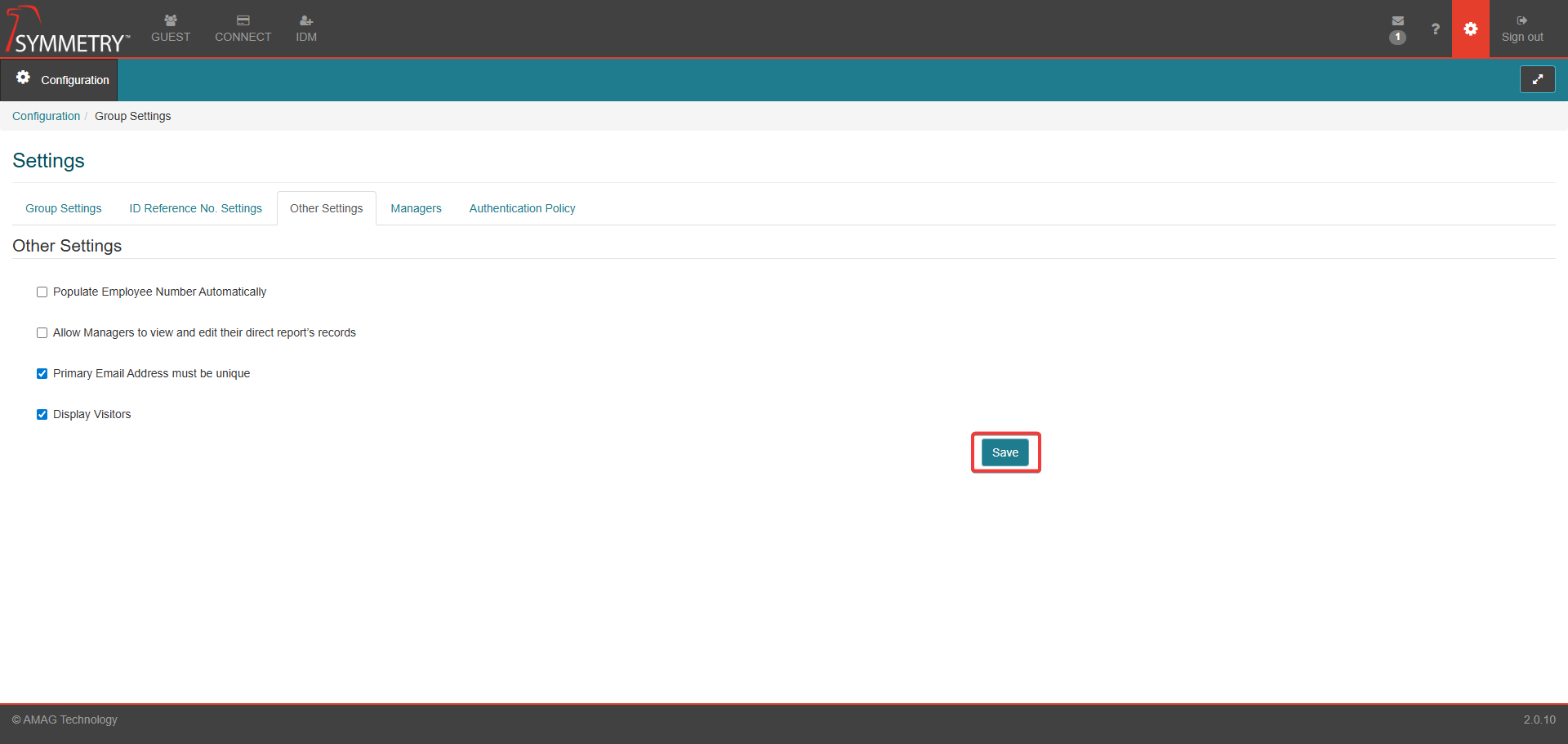Click the help question mark icon
Image resolution: width=1568 pixels, height=744 pixels.
point(1435,29)
